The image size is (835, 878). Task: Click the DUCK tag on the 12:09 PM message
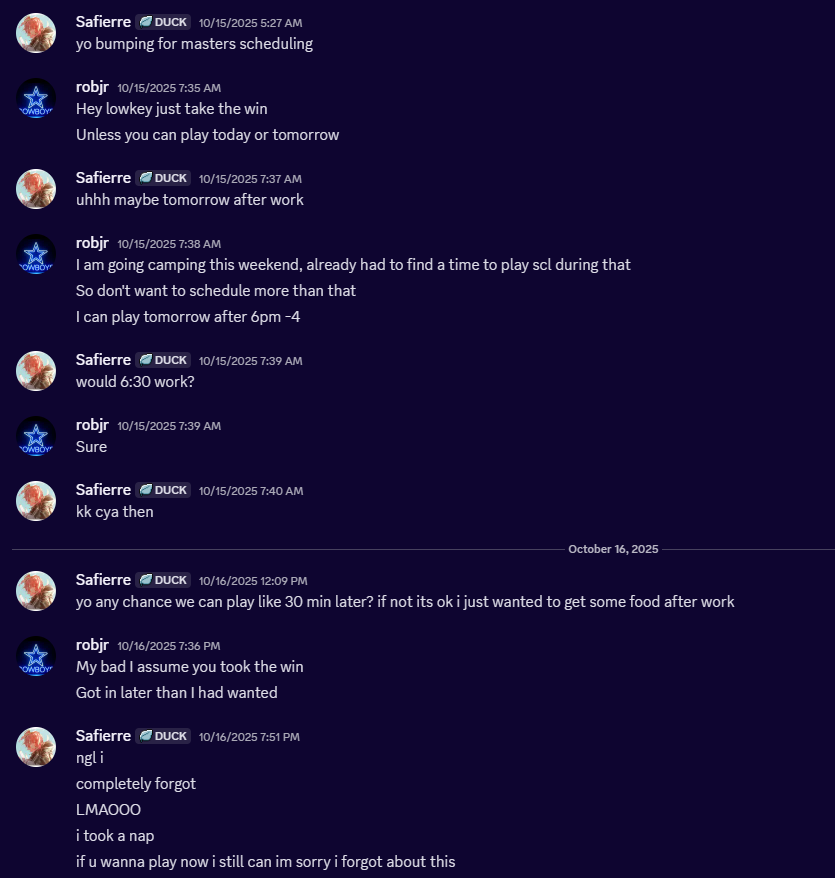pyautogui.click(x=163, y=580)
